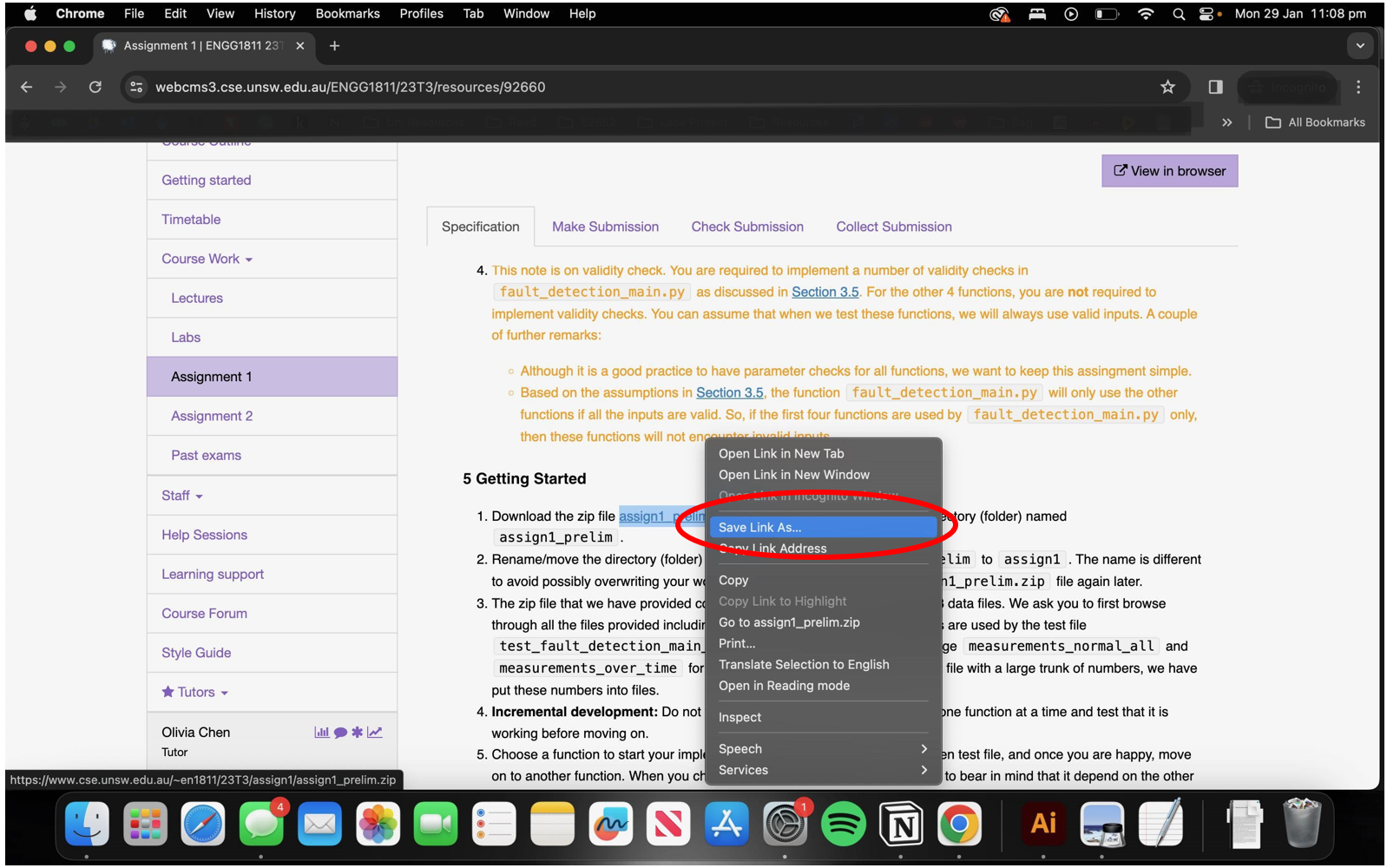Viewport: 1387px width, 868px height.
Task: Click the speech bubble icon beside Olivia Chen
Action: pyautogui.click(x=340, y=733)
